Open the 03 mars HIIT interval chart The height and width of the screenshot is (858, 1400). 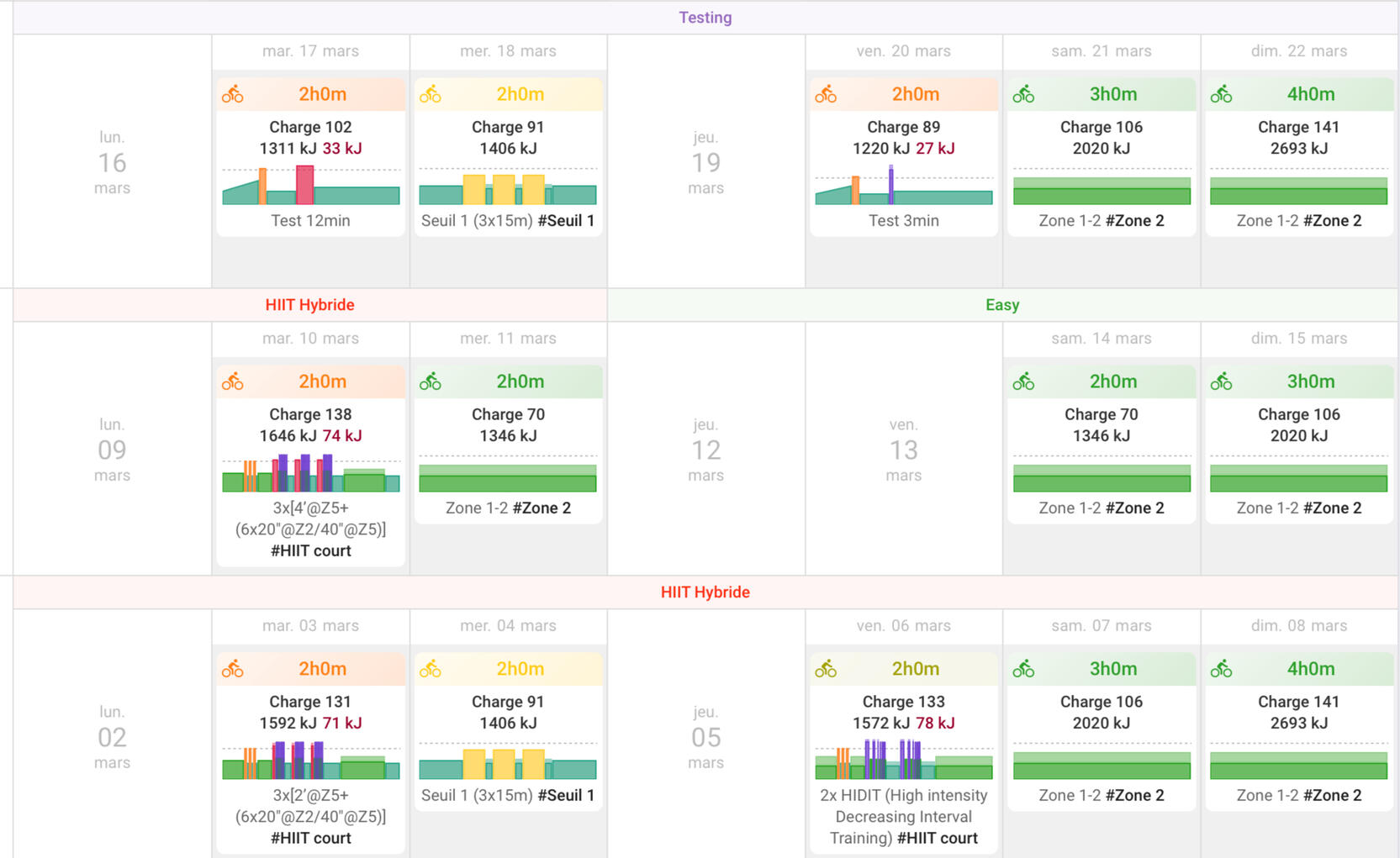pos(311,761)
